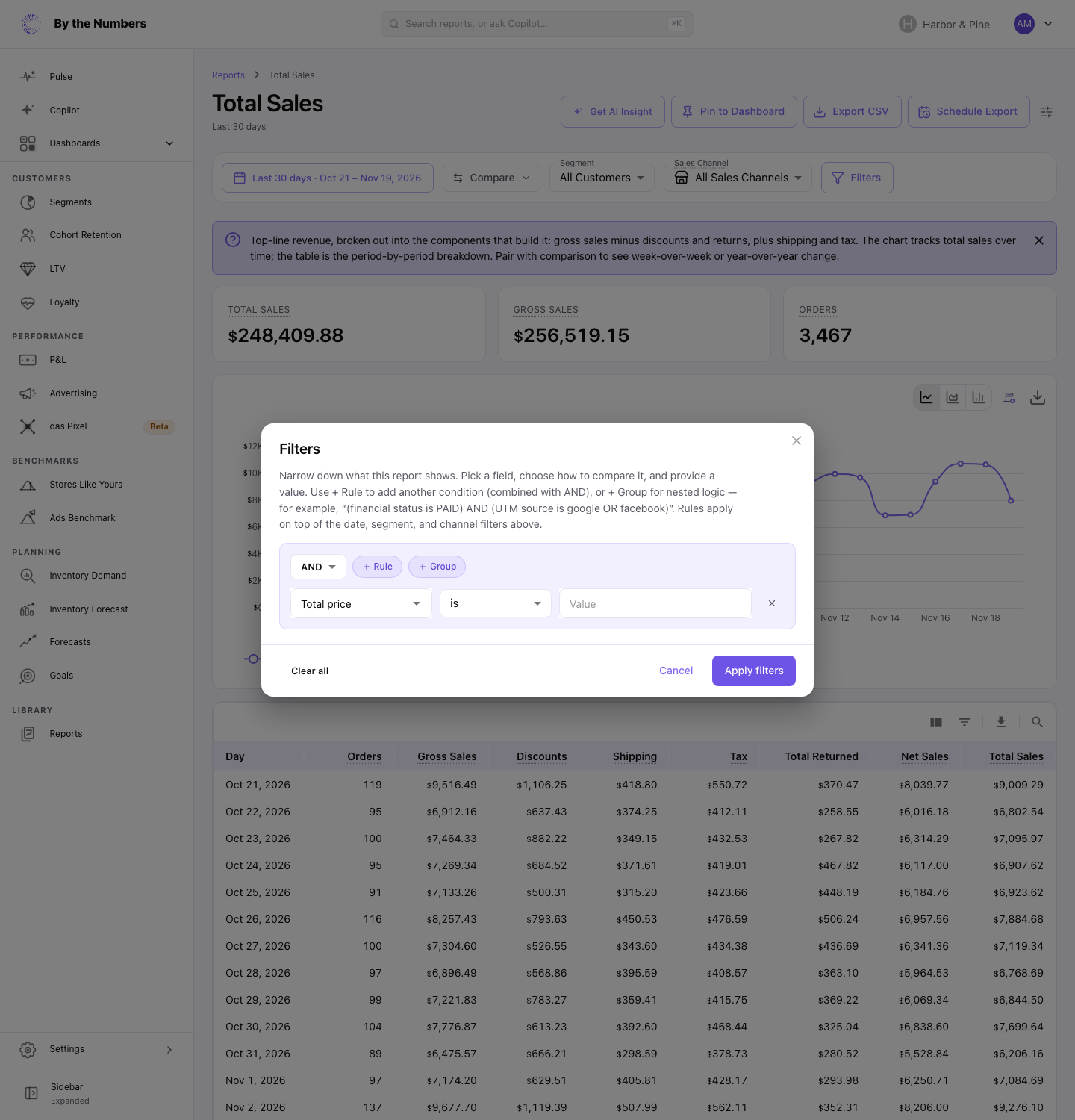Image resolution: width=1075 pixels, height=1120 pixels.
Task: Add a new Rule to the filter
Action: click(x=377, y=567)
